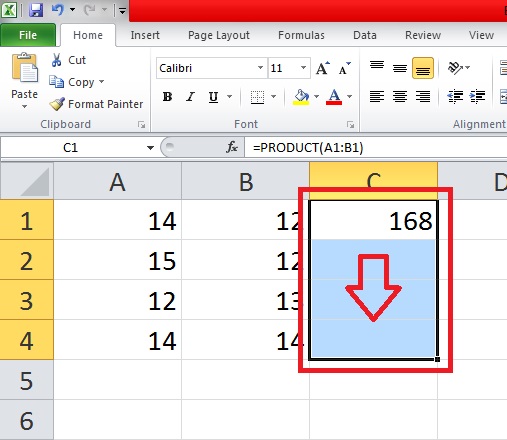Open the Page Layout tab
This screenshot has height=440, width=507.
(219, 35)
